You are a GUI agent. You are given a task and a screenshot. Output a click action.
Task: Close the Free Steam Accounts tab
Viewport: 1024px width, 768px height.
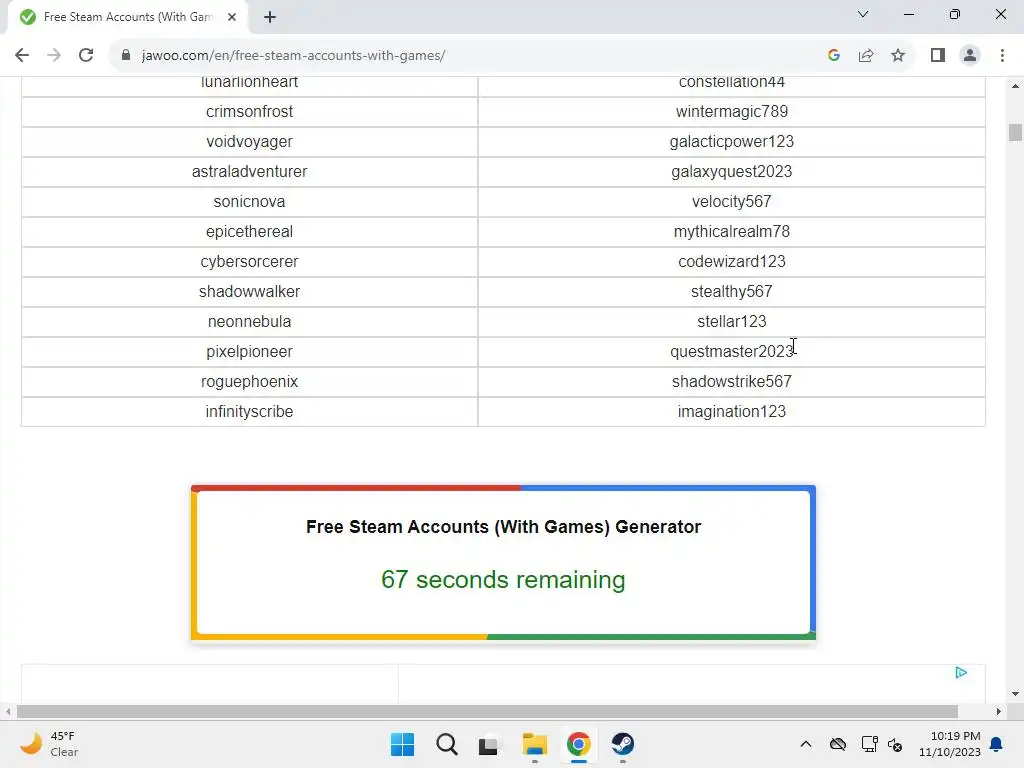[x=232, y=17]
